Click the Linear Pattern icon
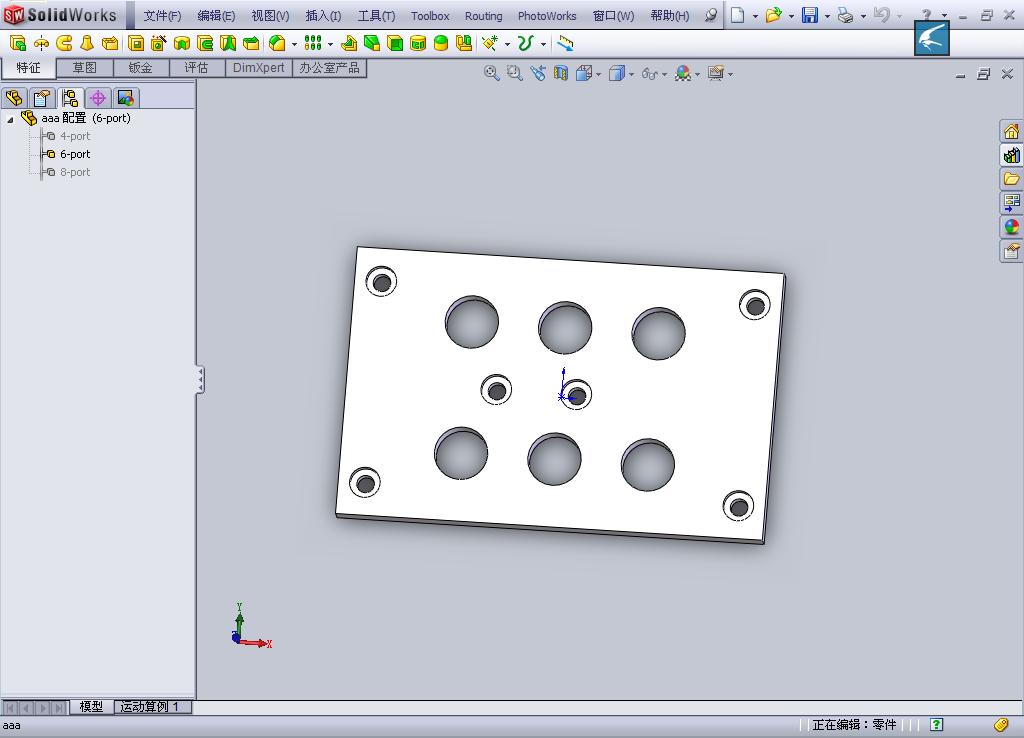The image size is (1024, 738). click(313, 43)
